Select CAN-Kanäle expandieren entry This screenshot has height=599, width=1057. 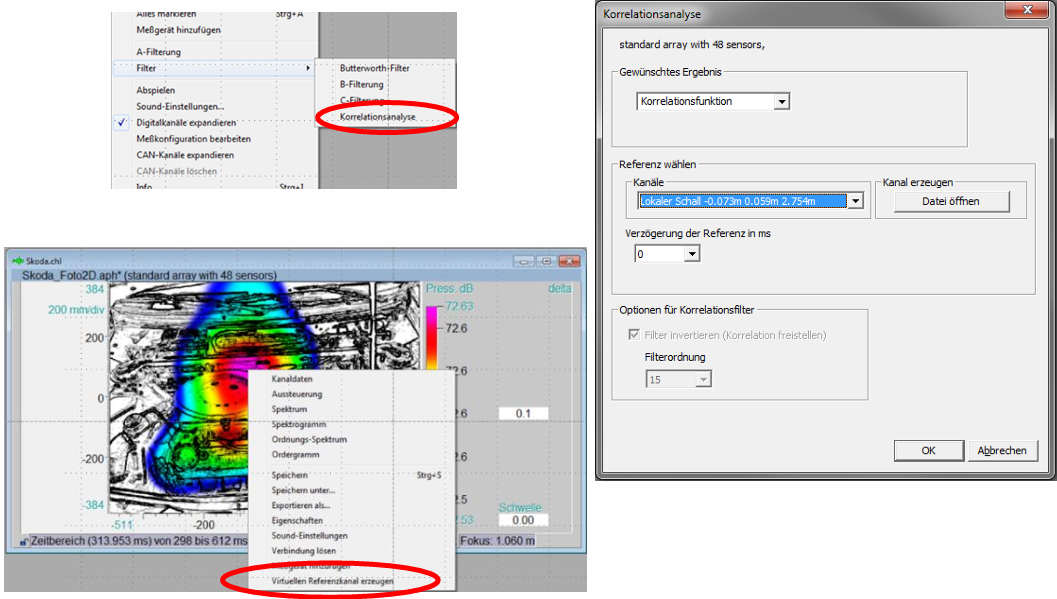click(185, 155)
